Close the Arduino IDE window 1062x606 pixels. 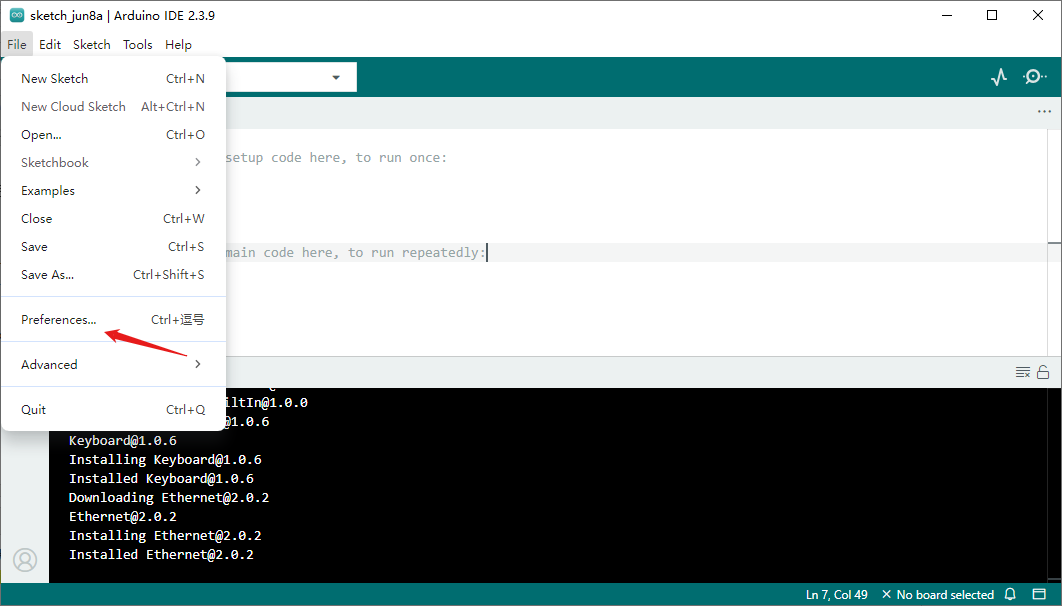click(1038, 15)
